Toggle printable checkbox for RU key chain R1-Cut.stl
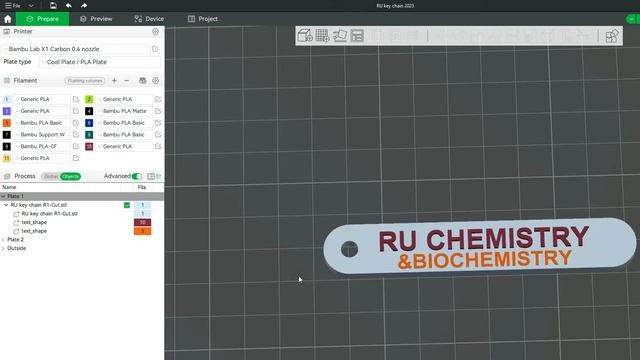 pyautogui.click(x=127, y=205)
